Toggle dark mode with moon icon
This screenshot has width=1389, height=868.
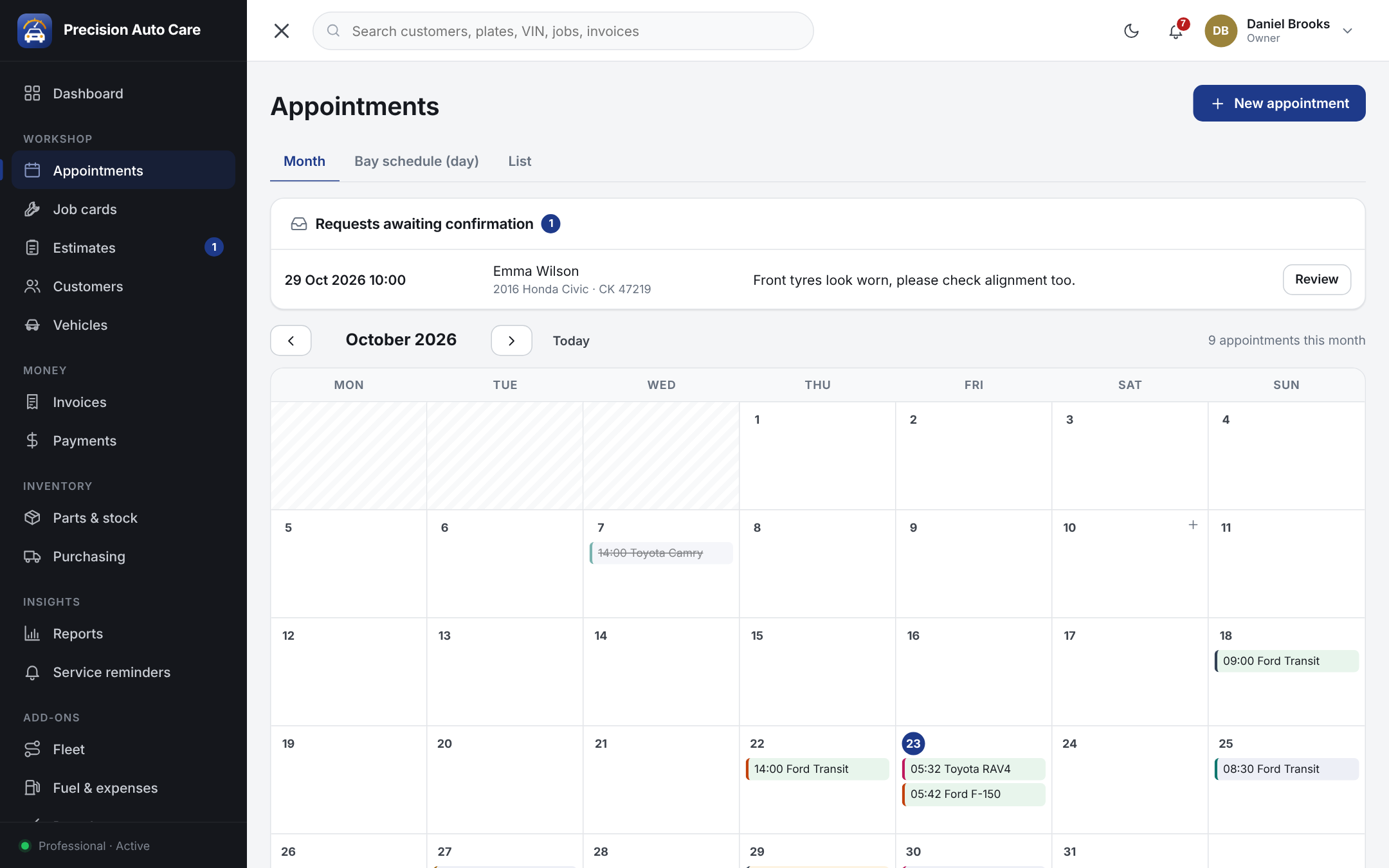coord(1132,31)
